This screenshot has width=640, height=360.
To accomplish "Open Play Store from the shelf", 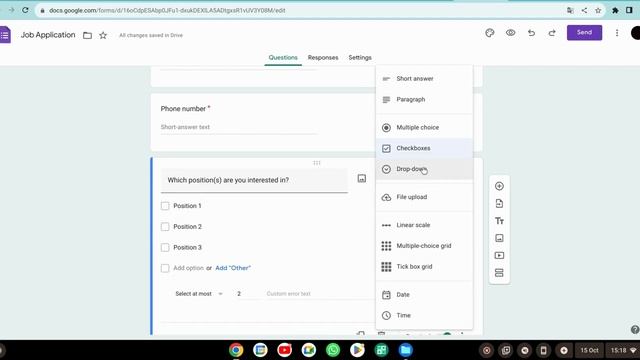I will [357, 350].
